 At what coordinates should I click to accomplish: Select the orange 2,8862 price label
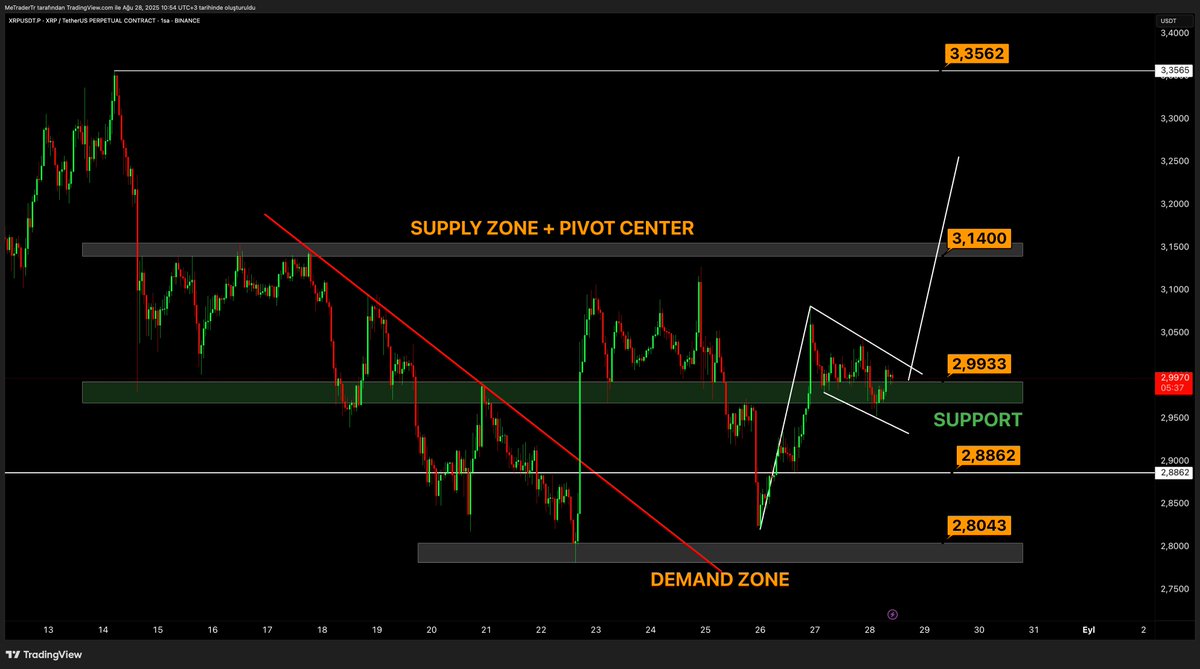click(x=989, y=455)
